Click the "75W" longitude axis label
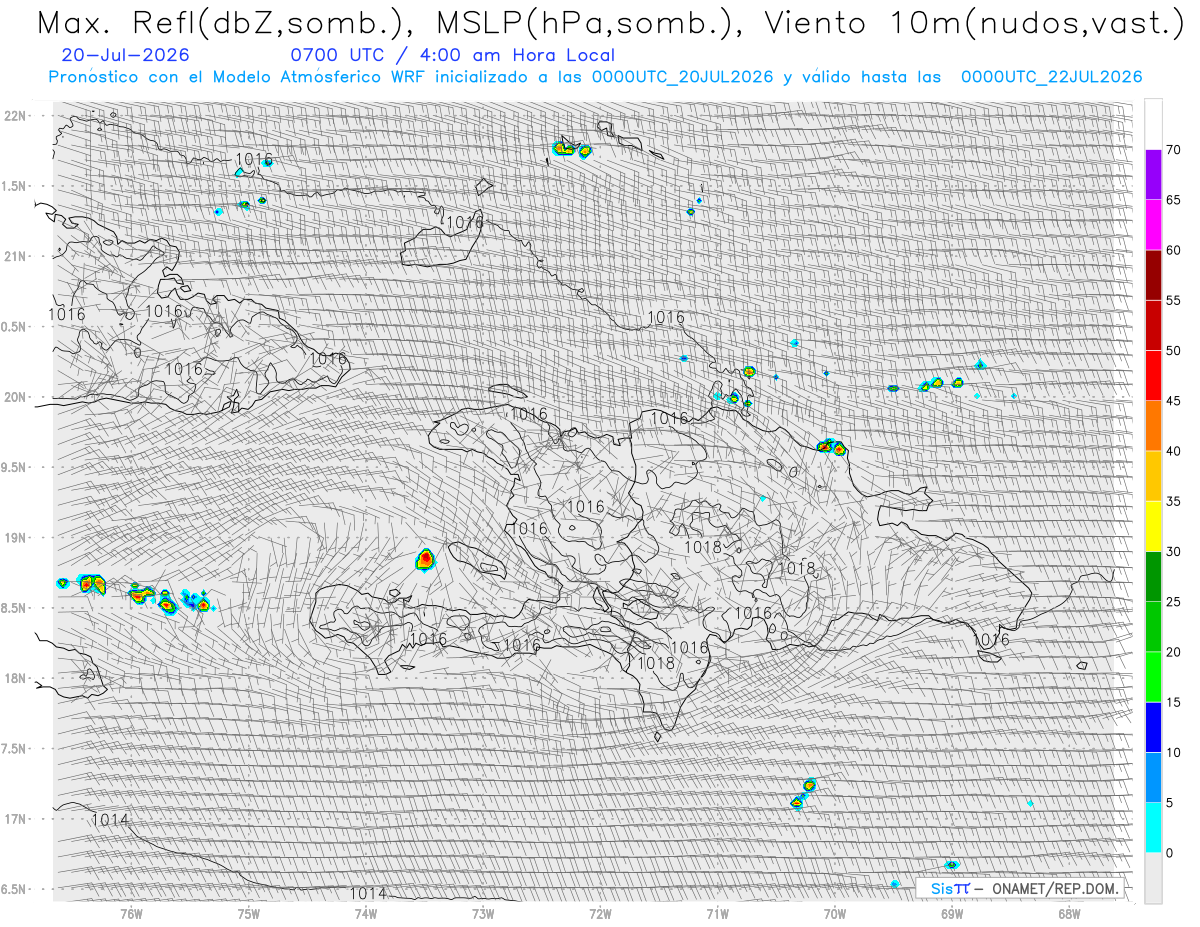 (x=249, y=913)
